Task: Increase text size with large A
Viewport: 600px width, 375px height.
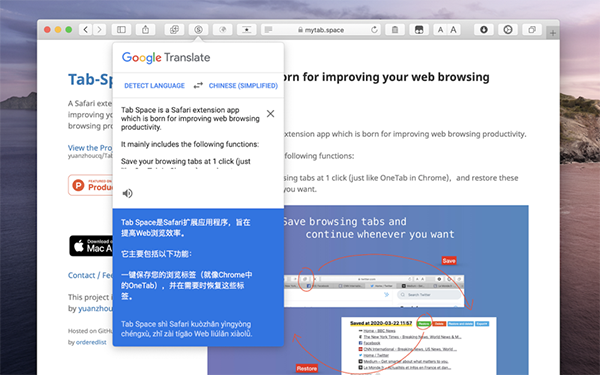Action: click(x=453, y=29)
